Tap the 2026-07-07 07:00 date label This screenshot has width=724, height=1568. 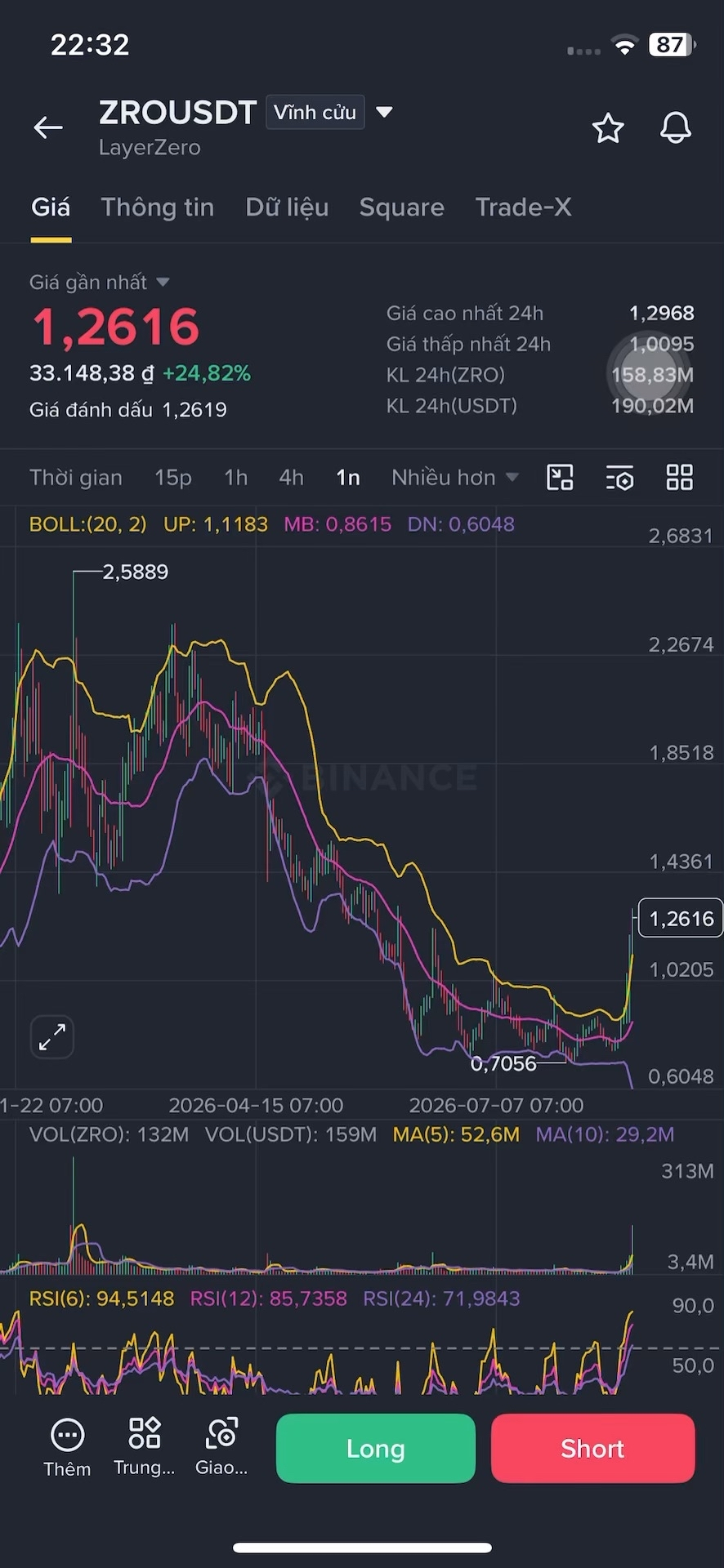(x=496, y=1106)
